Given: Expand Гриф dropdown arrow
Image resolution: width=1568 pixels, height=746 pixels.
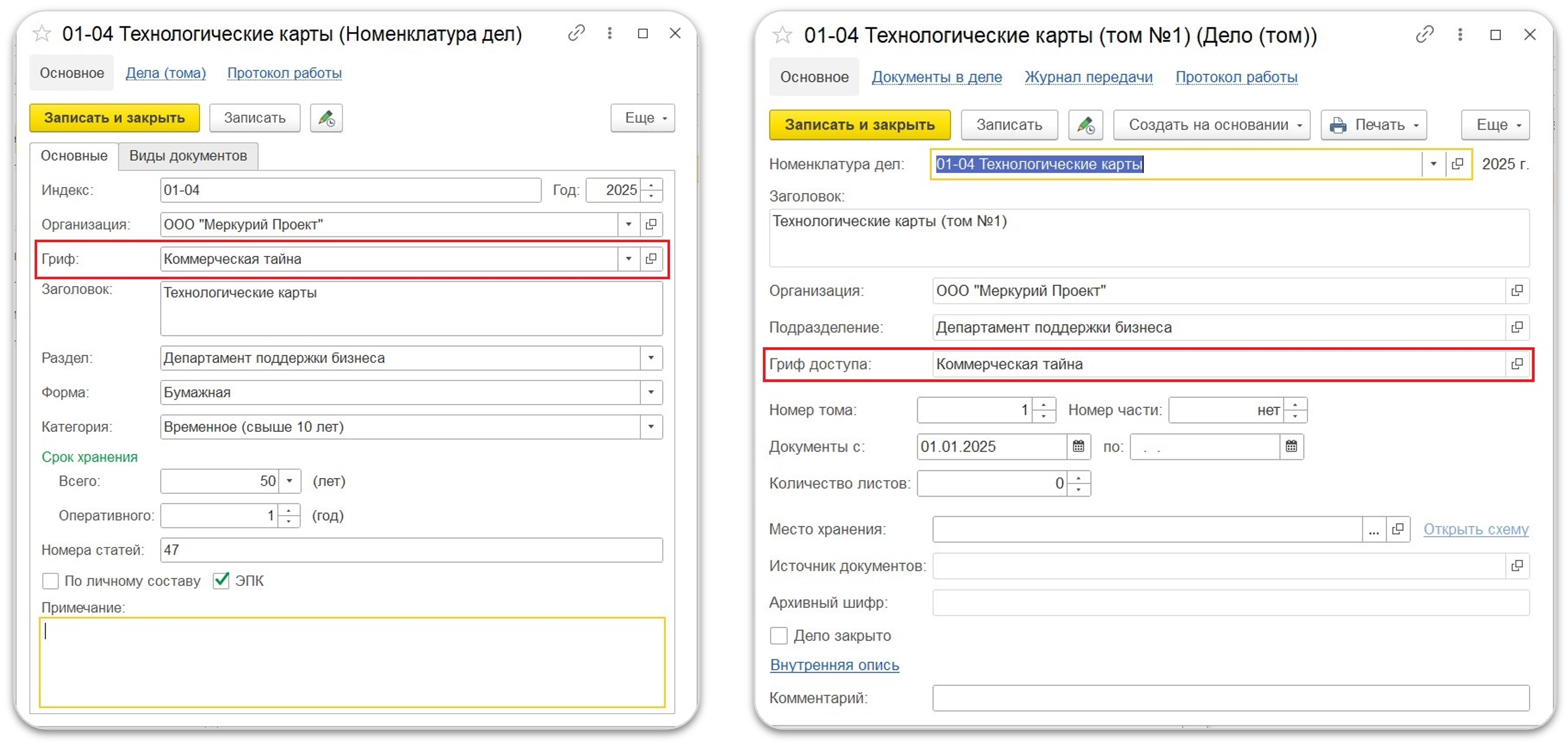Looking at the screenshot, I should (628, 259).
